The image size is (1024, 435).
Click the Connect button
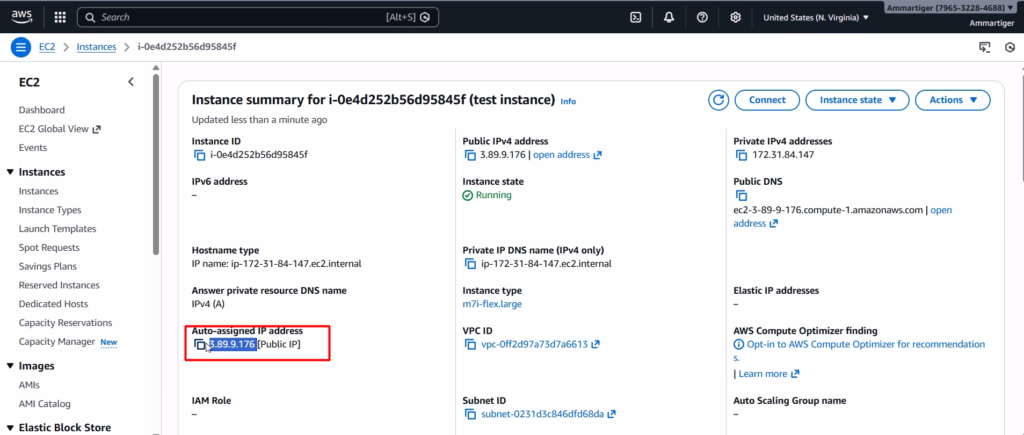[767, 100]
